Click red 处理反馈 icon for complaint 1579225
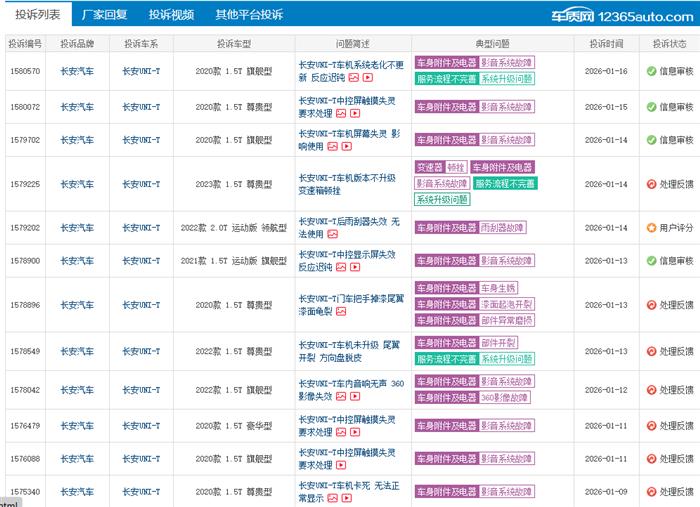The width and height of the screenshot is (700, 507). [x=651, y=184]
